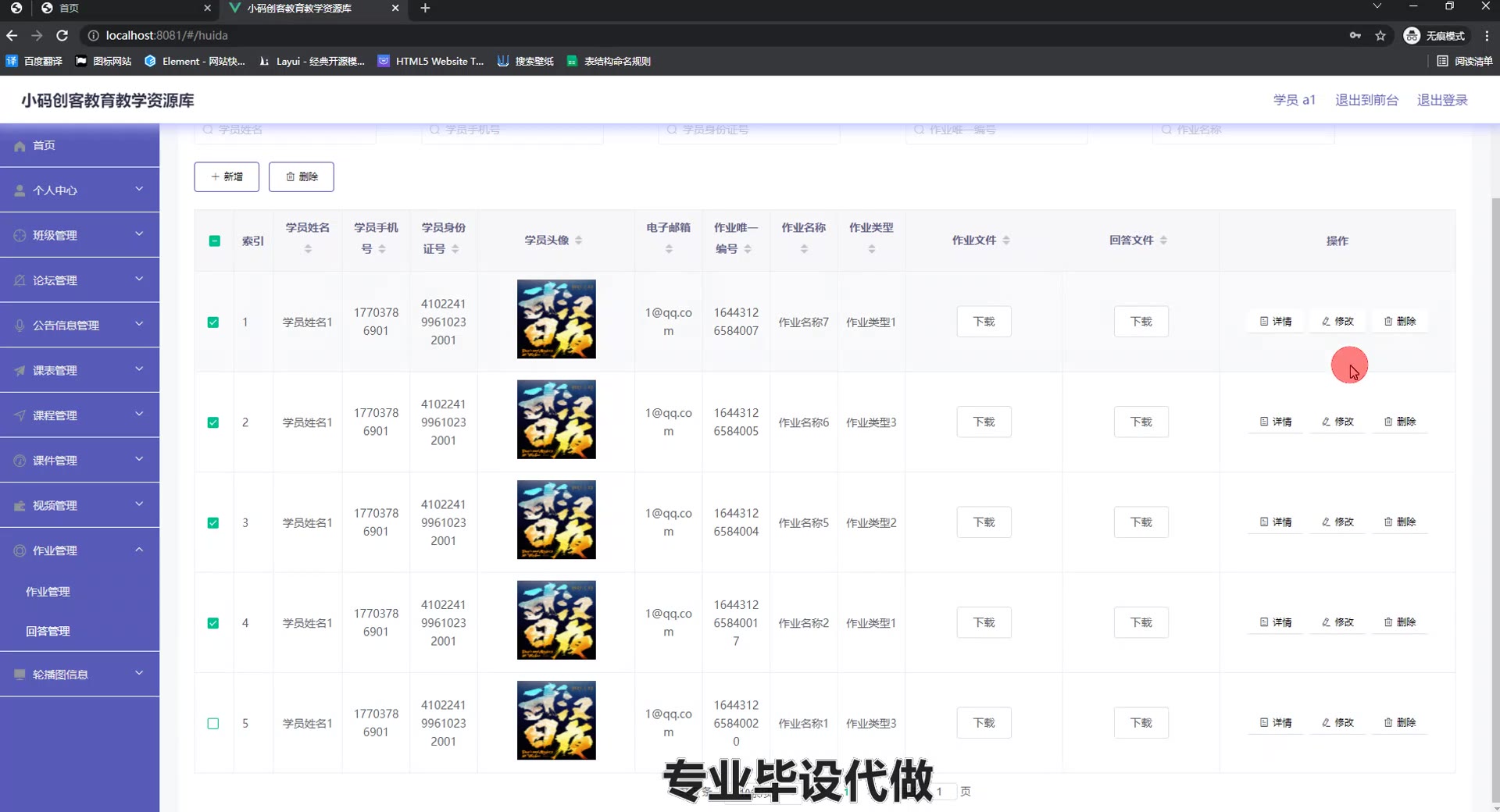Expand the 课表管理 menu chevron

coord(139,369)
